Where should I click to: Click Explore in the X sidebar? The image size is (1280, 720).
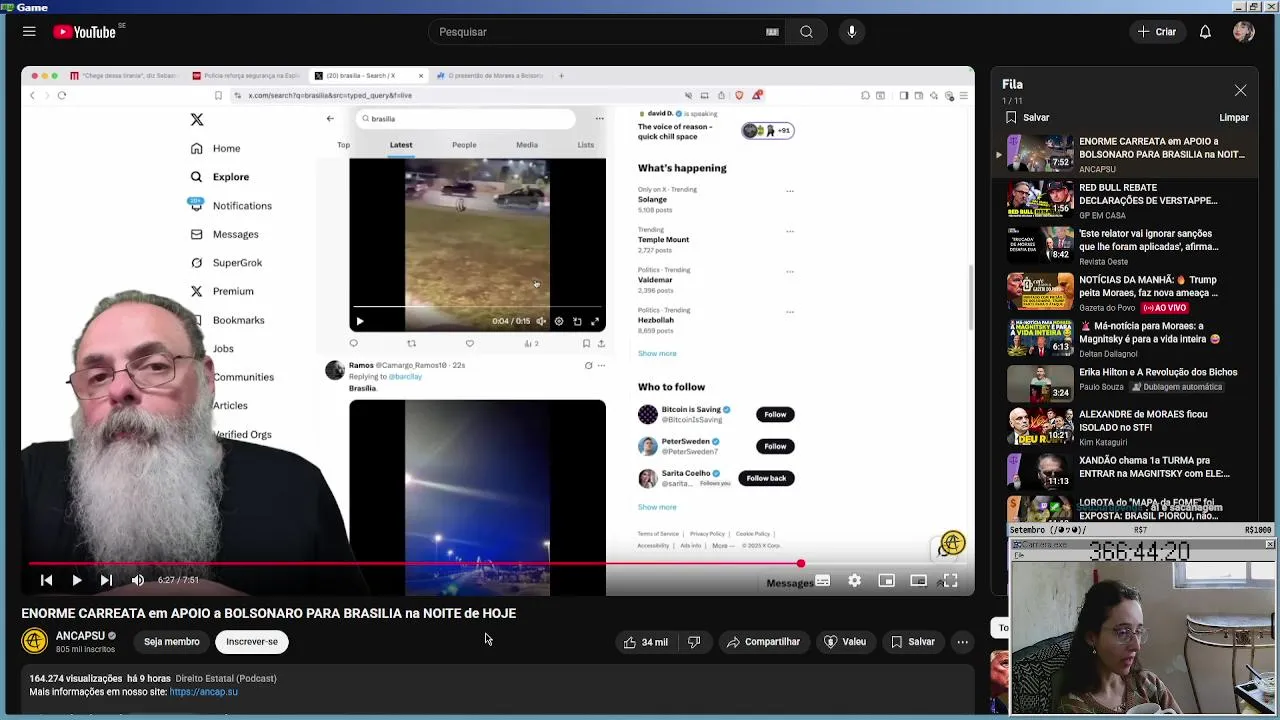(x=220, y=177)
